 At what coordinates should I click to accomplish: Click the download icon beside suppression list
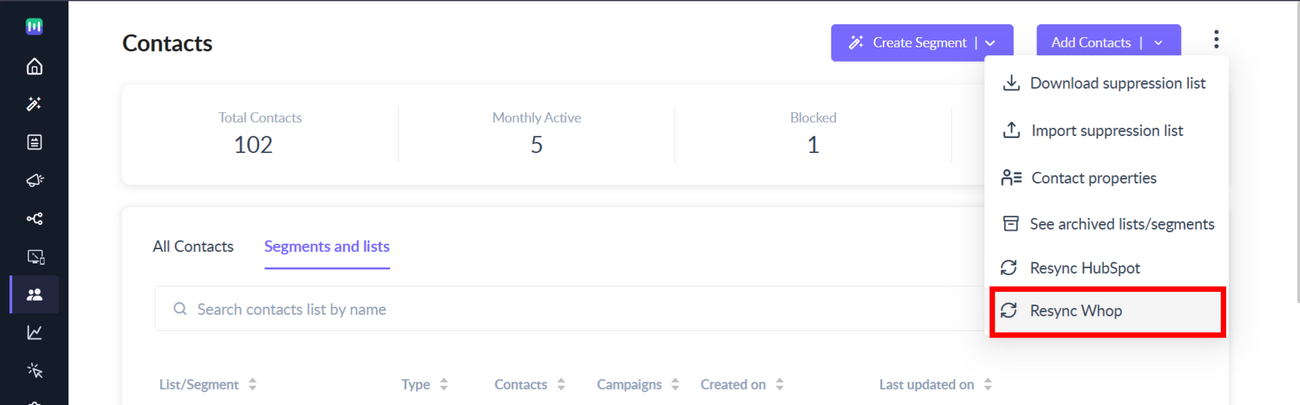(x=1011, y=83)
